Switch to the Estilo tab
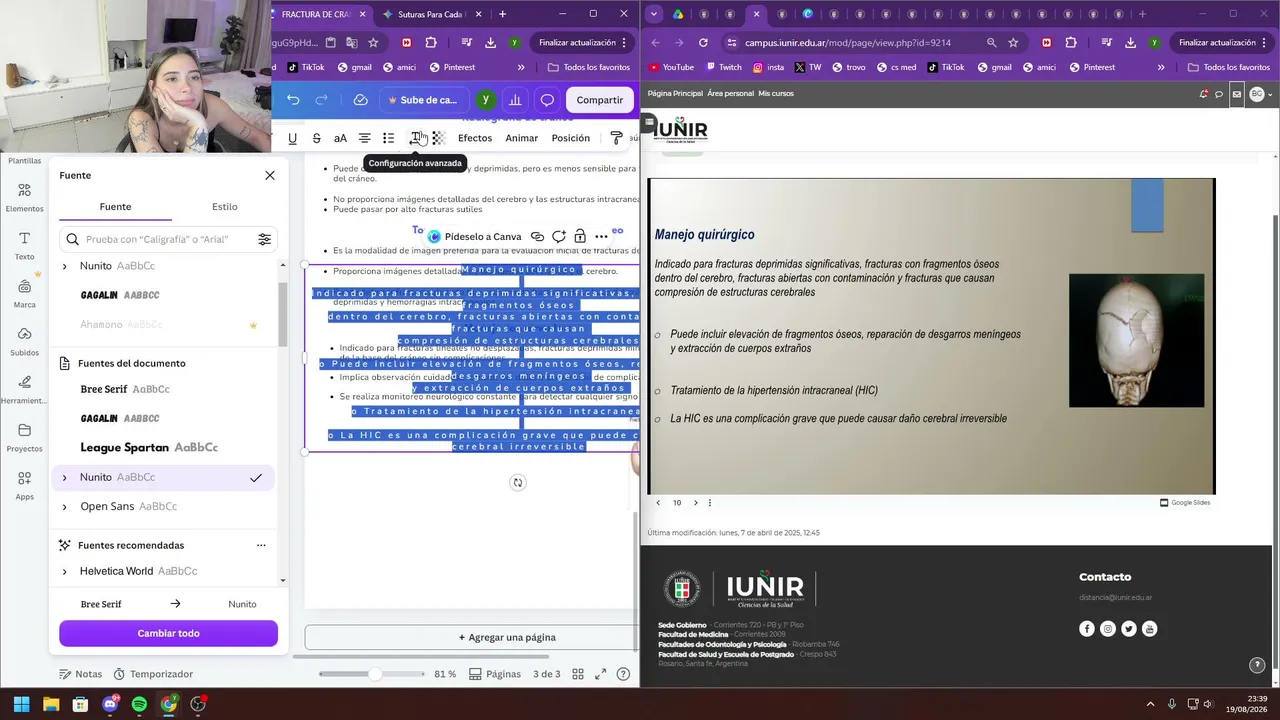The image size is (1280, 720). point(224,207)
